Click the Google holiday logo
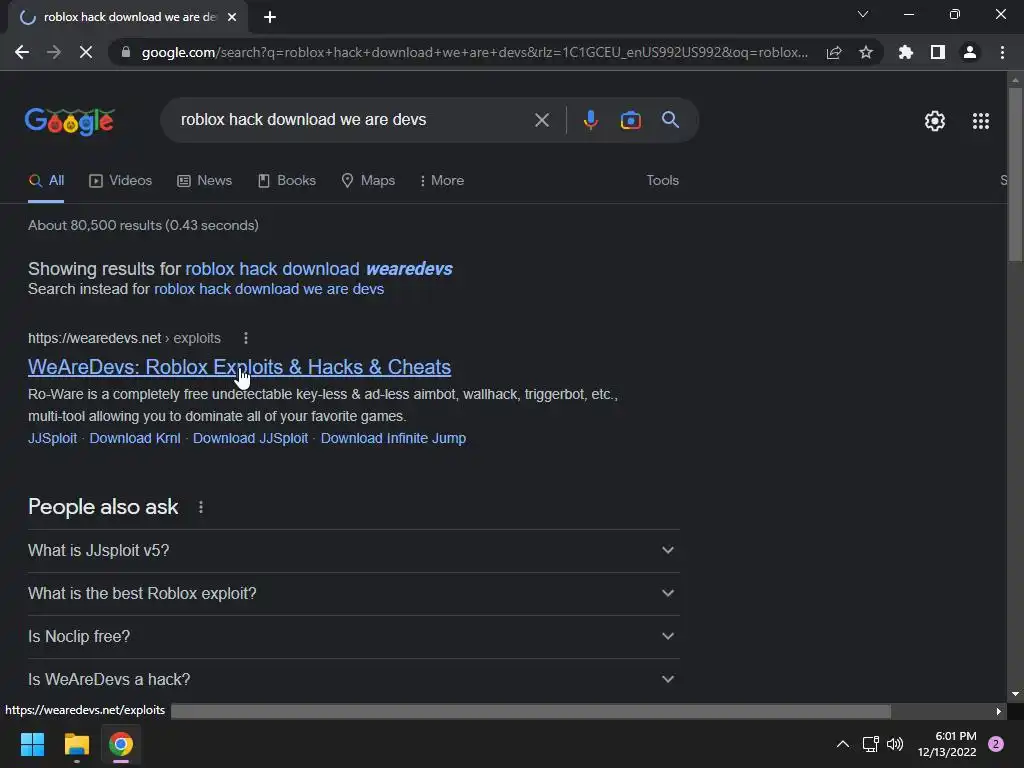 [x=70, y=121]
